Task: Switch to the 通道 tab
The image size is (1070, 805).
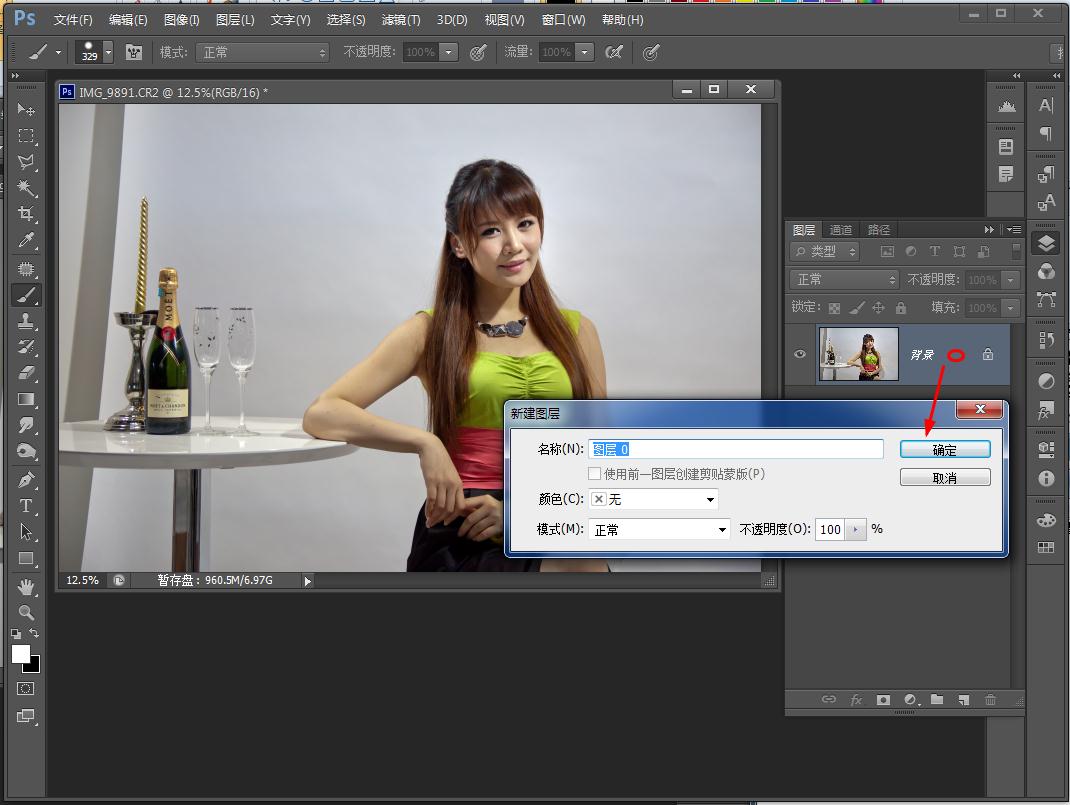Action: (x=841, y=230)
